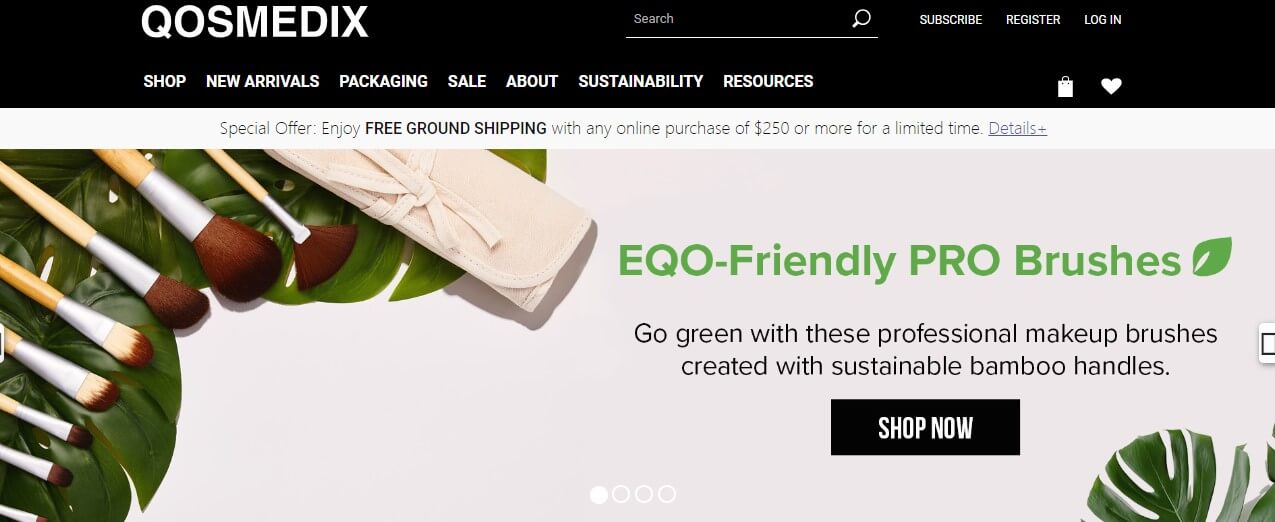Go to NEW ARRIVALS

click(x=262, y=81)
